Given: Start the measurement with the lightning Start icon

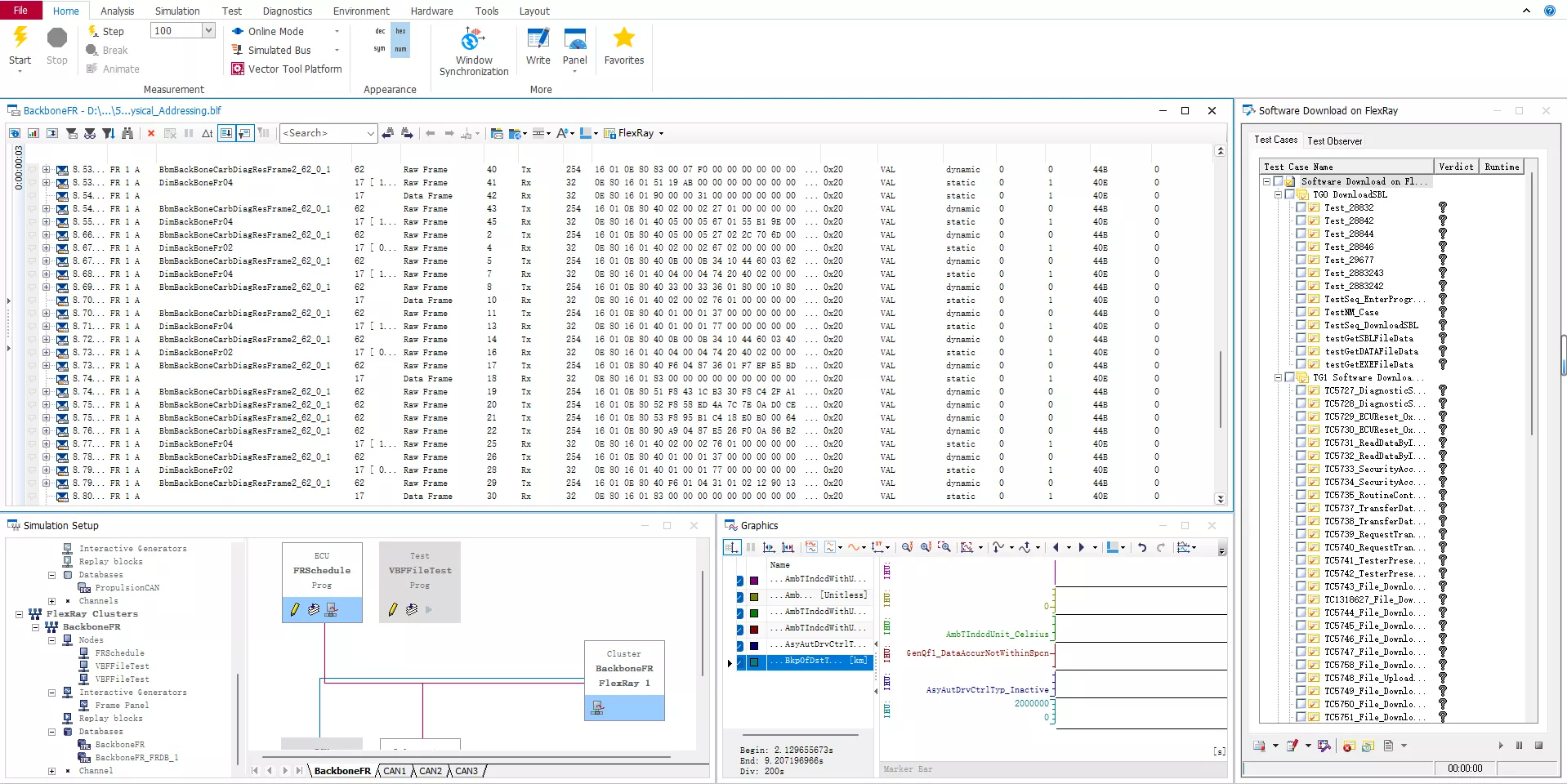Looking at the screenshot, I should coord(20,38).
